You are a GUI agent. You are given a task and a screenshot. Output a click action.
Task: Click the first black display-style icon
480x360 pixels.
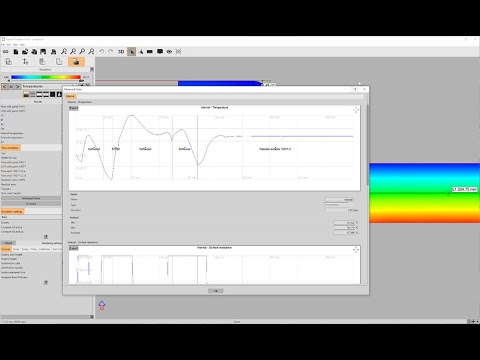pyautogui.click(x=26, y=95)
